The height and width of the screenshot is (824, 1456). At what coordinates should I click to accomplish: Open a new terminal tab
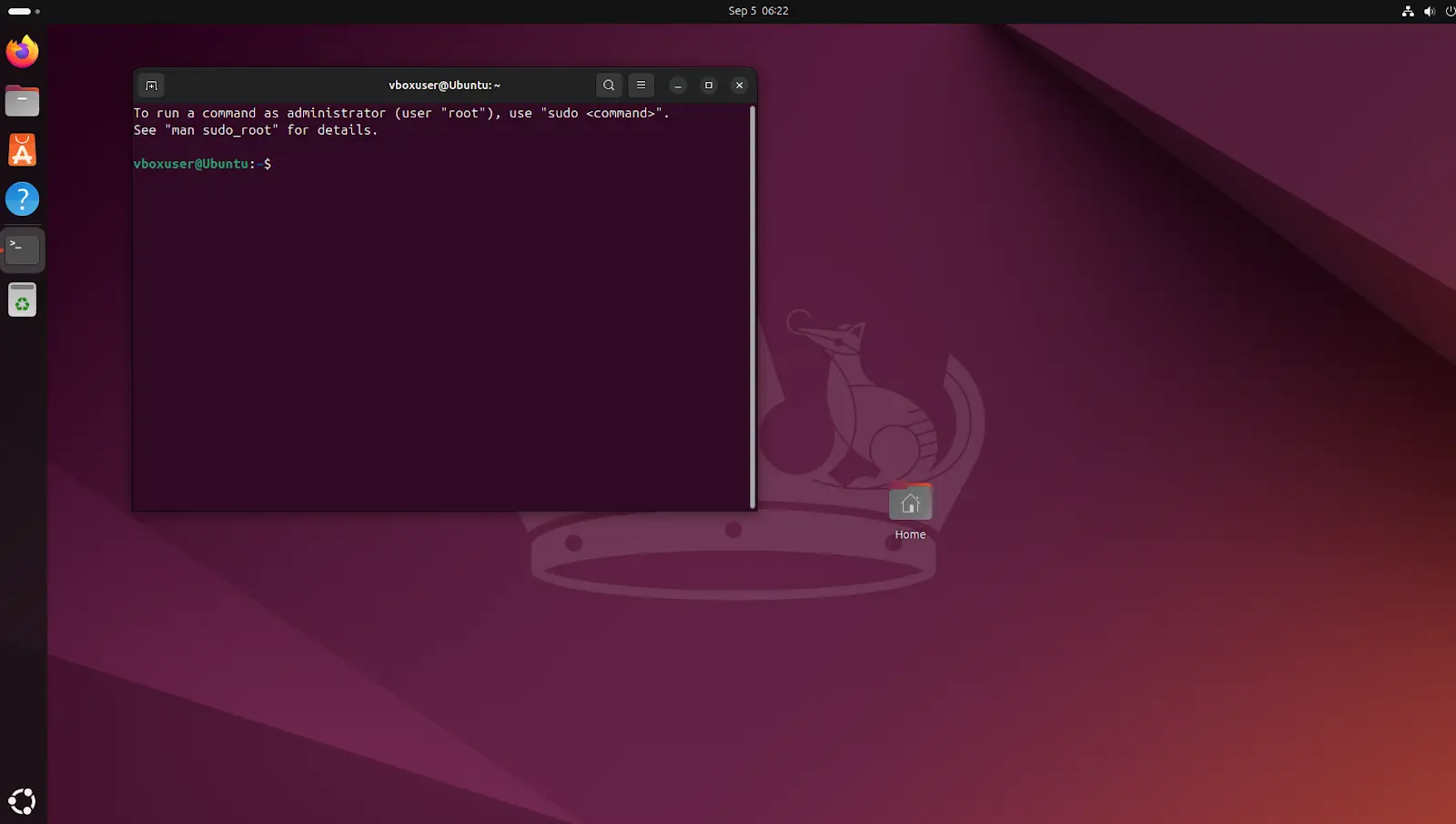point(151,86)
